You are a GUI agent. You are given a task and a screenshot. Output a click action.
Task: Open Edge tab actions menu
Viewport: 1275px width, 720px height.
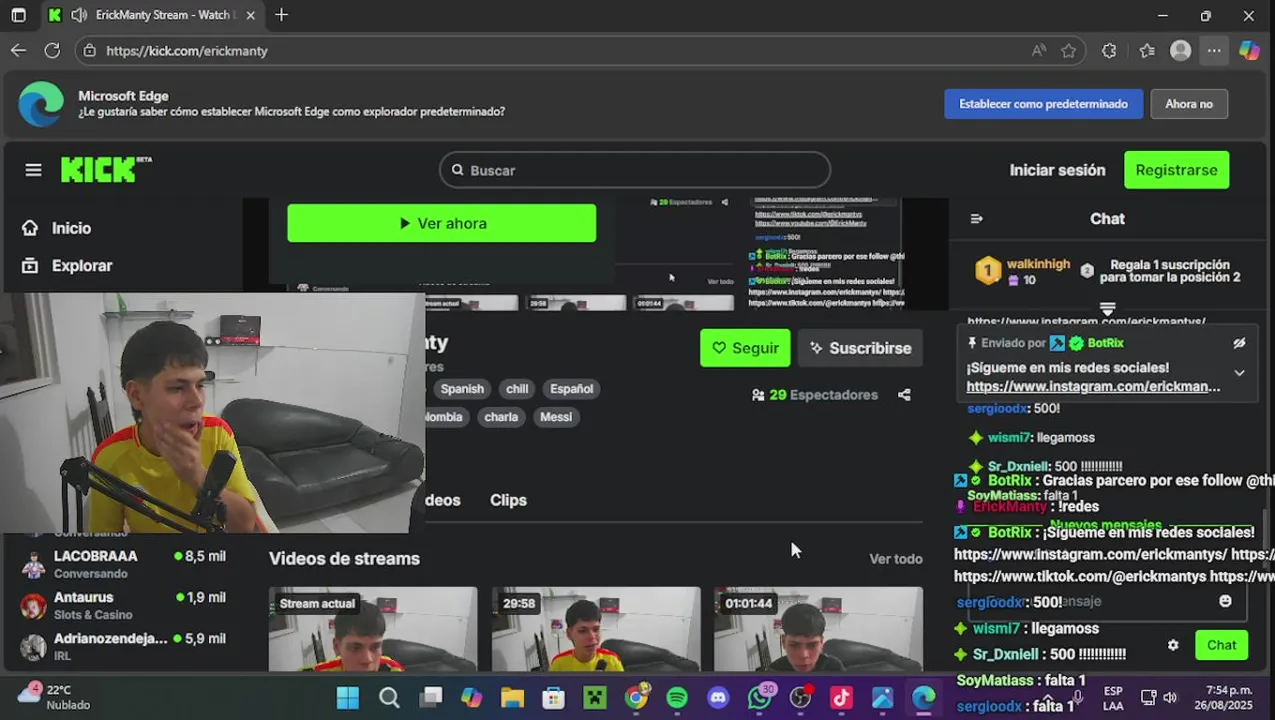pos(18,15)
